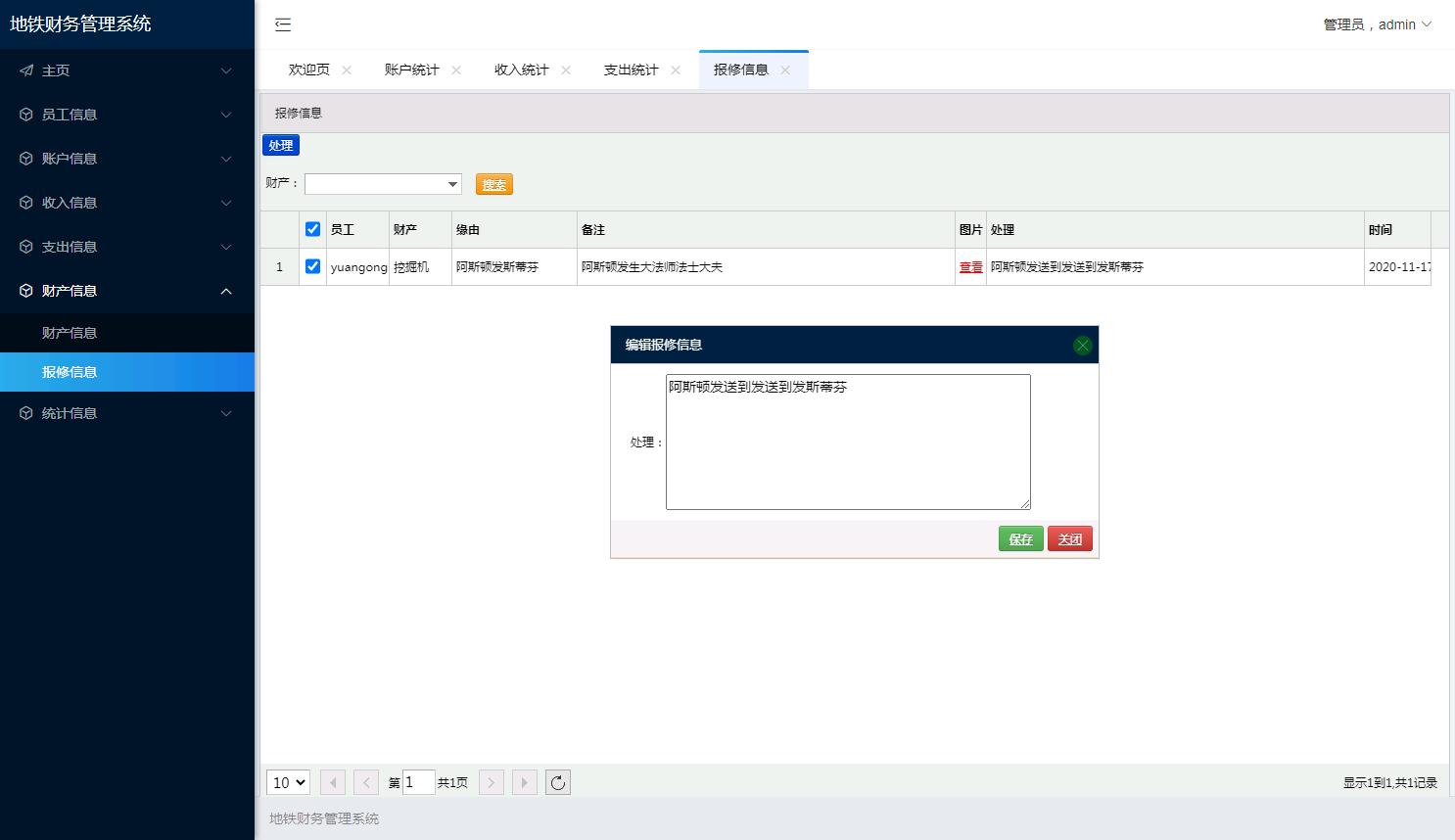The width and height of the screenshot is (1455, 840).
Task: Click the cube icon beside 统计信息
Action: click(26, 413)
